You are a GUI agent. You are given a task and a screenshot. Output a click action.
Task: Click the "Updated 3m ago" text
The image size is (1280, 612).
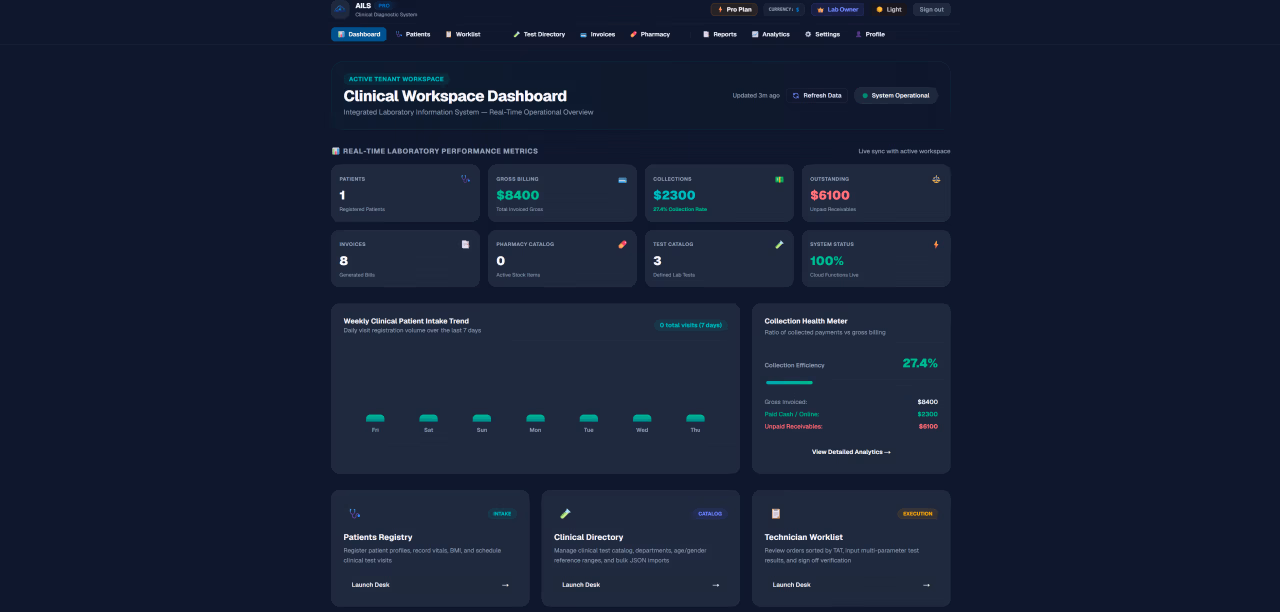coord(756,95)
